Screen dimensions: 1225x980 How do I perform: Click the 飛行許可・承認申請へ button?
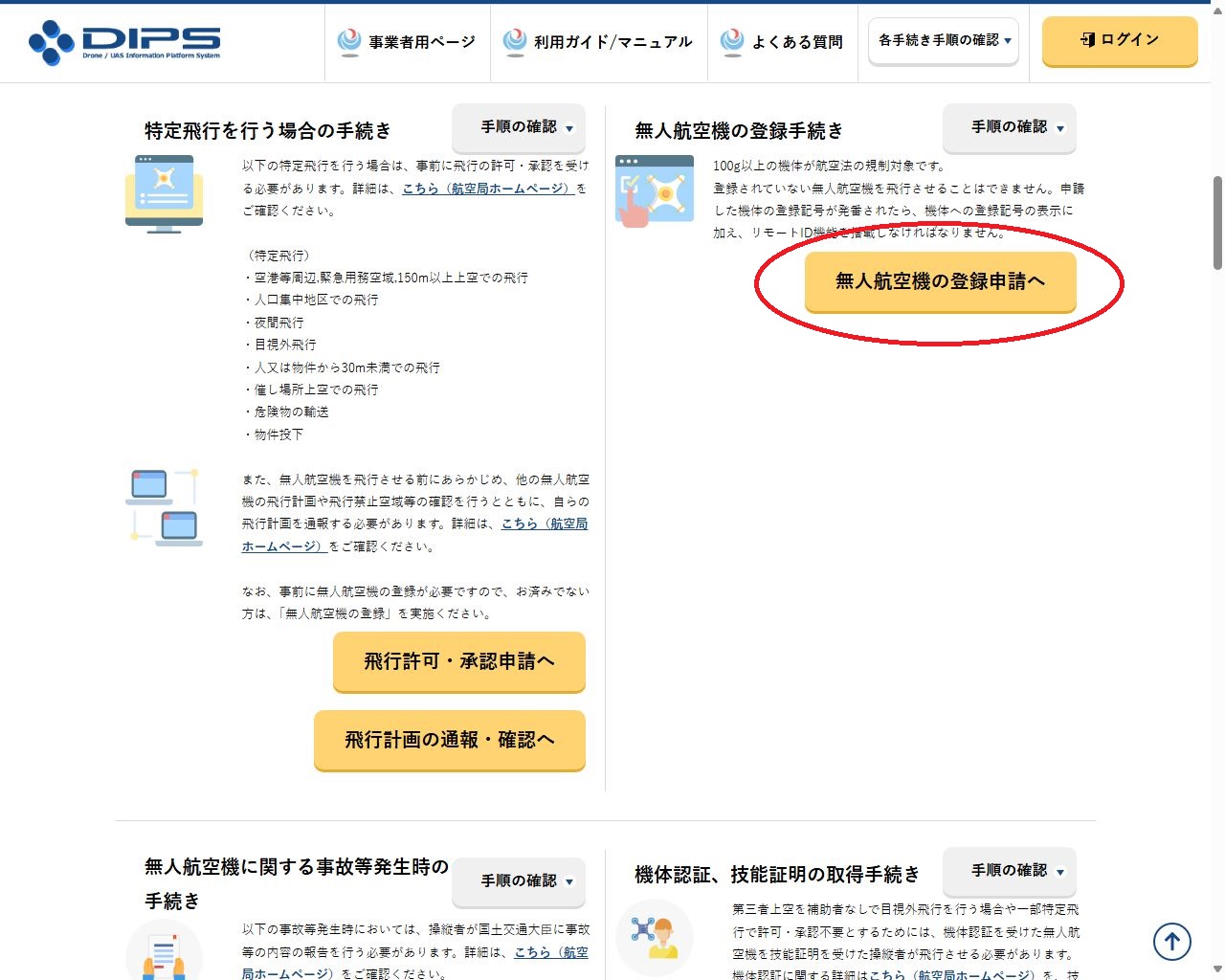pos(458,661)
